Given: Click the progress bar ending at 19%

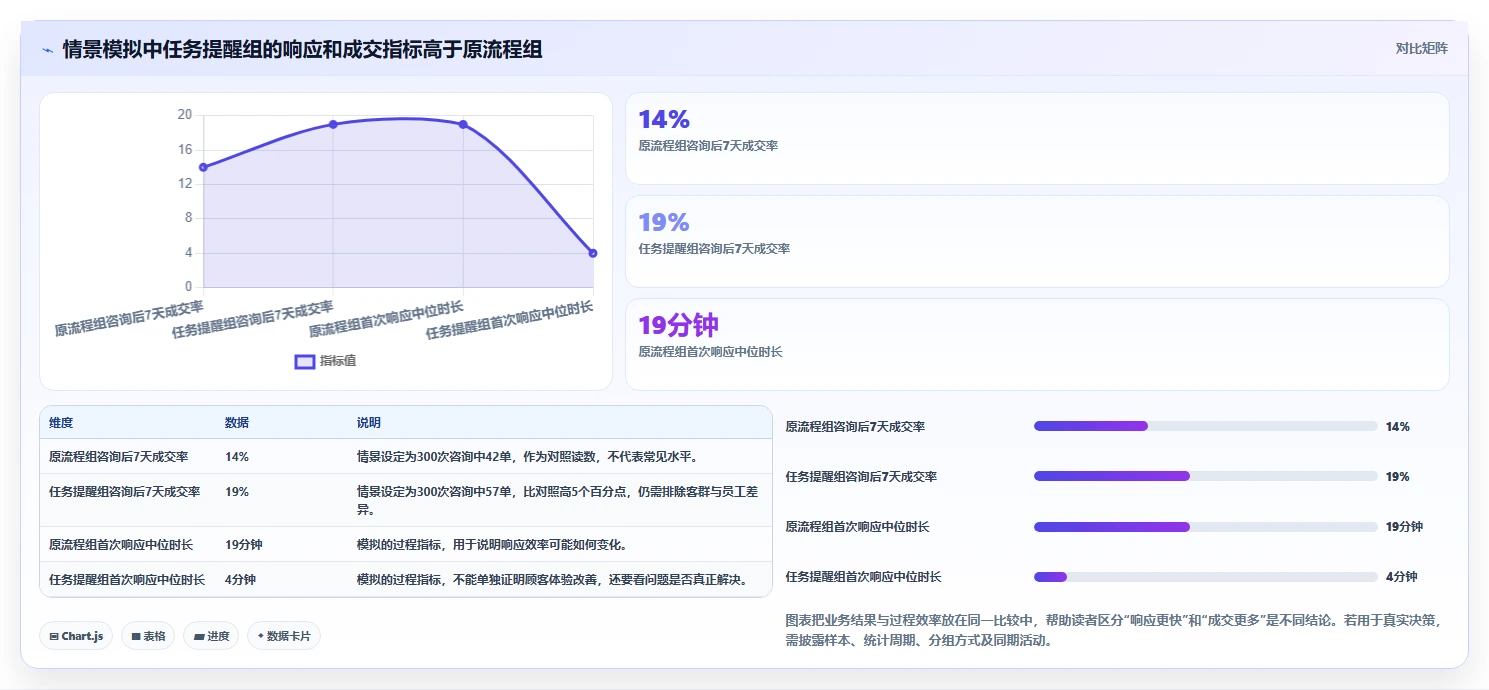Looking at the screenshot, I should point(1205,476).
